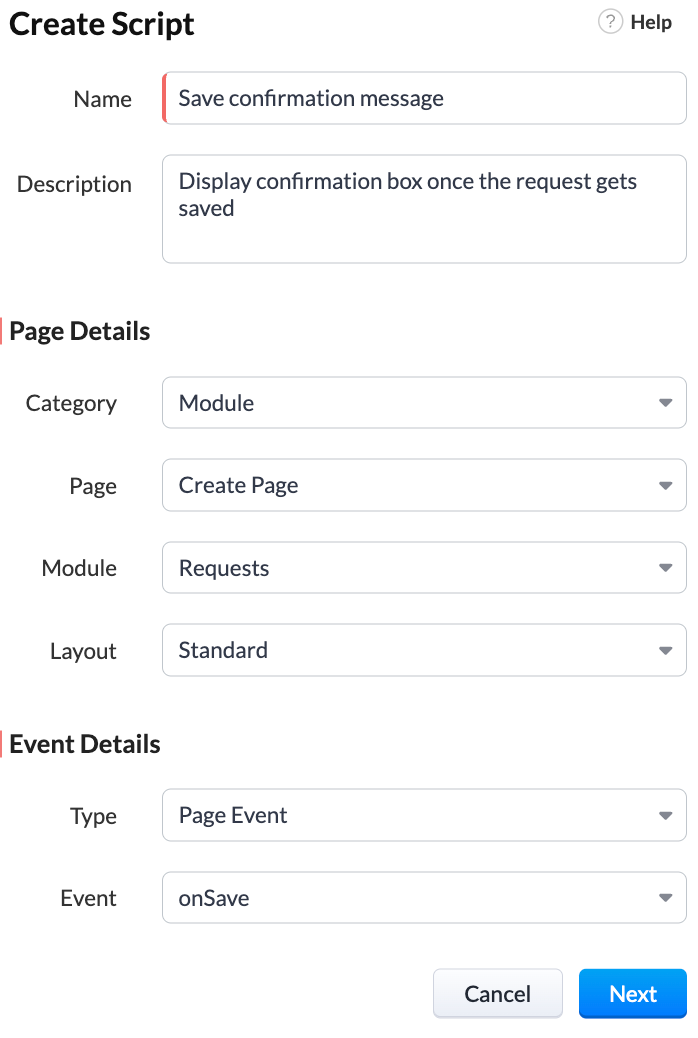Open the onSave event selector
Viewport: 698px width, 1038px height.
[400, 897]
